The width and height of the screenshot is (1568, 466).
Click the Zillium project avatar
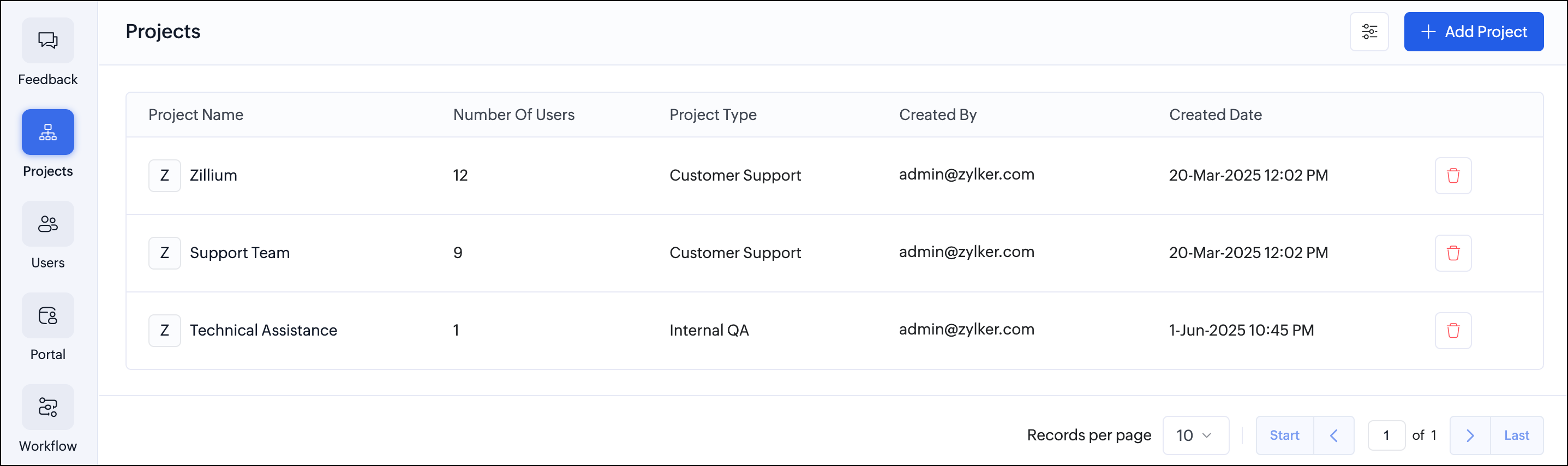(x=164, y=176)
